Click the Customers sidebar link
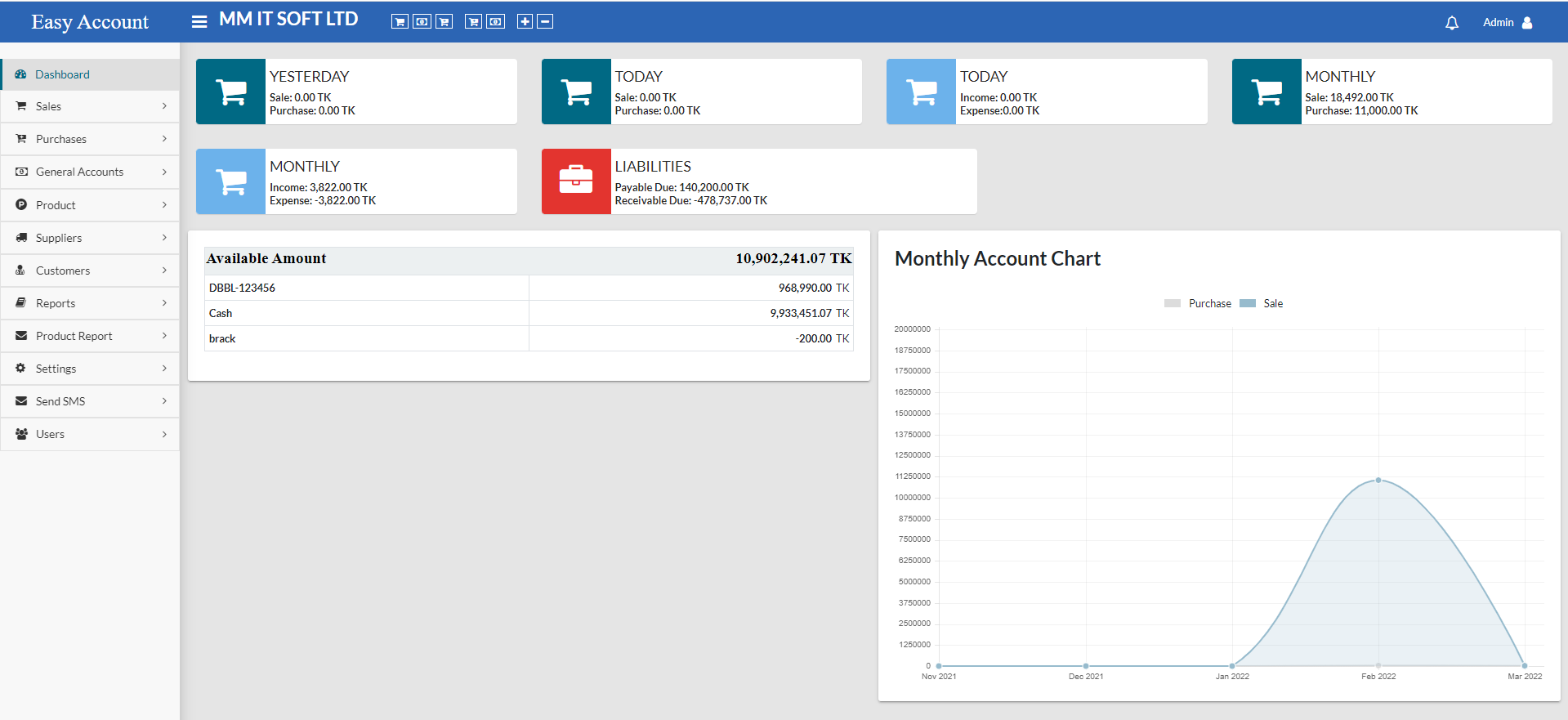This screenshot has height=720, width=1568. pos(63,271)
